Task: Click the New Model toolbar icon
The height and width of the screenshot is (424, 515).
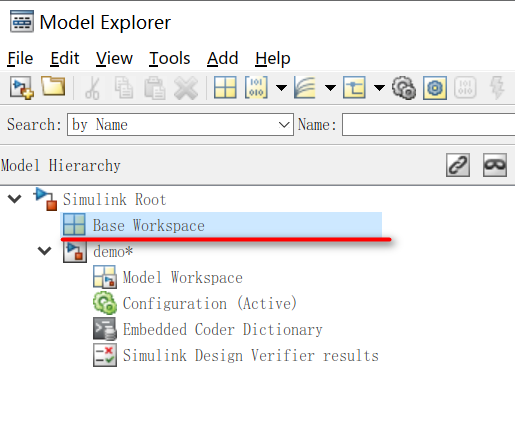Action: pyautogui.click(x=22, y=88)
